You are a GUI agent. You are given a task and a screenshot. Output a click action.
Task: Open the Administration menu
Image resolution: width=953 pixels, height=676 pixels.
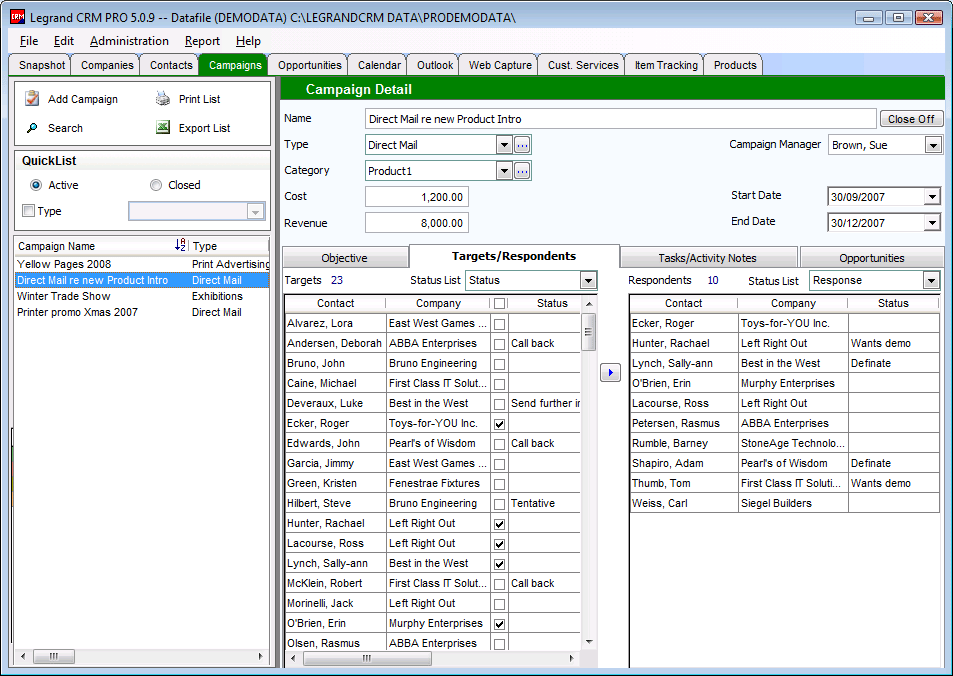click(129, 41)
